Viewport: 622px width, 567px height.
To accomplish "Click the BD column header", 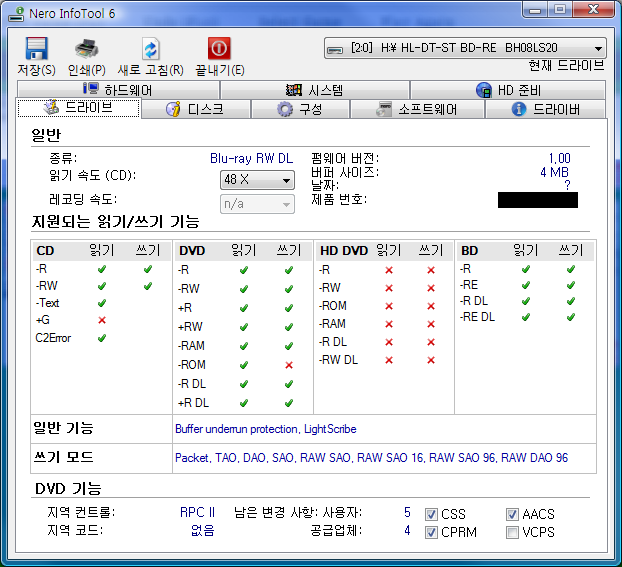I will click(469, 251).
